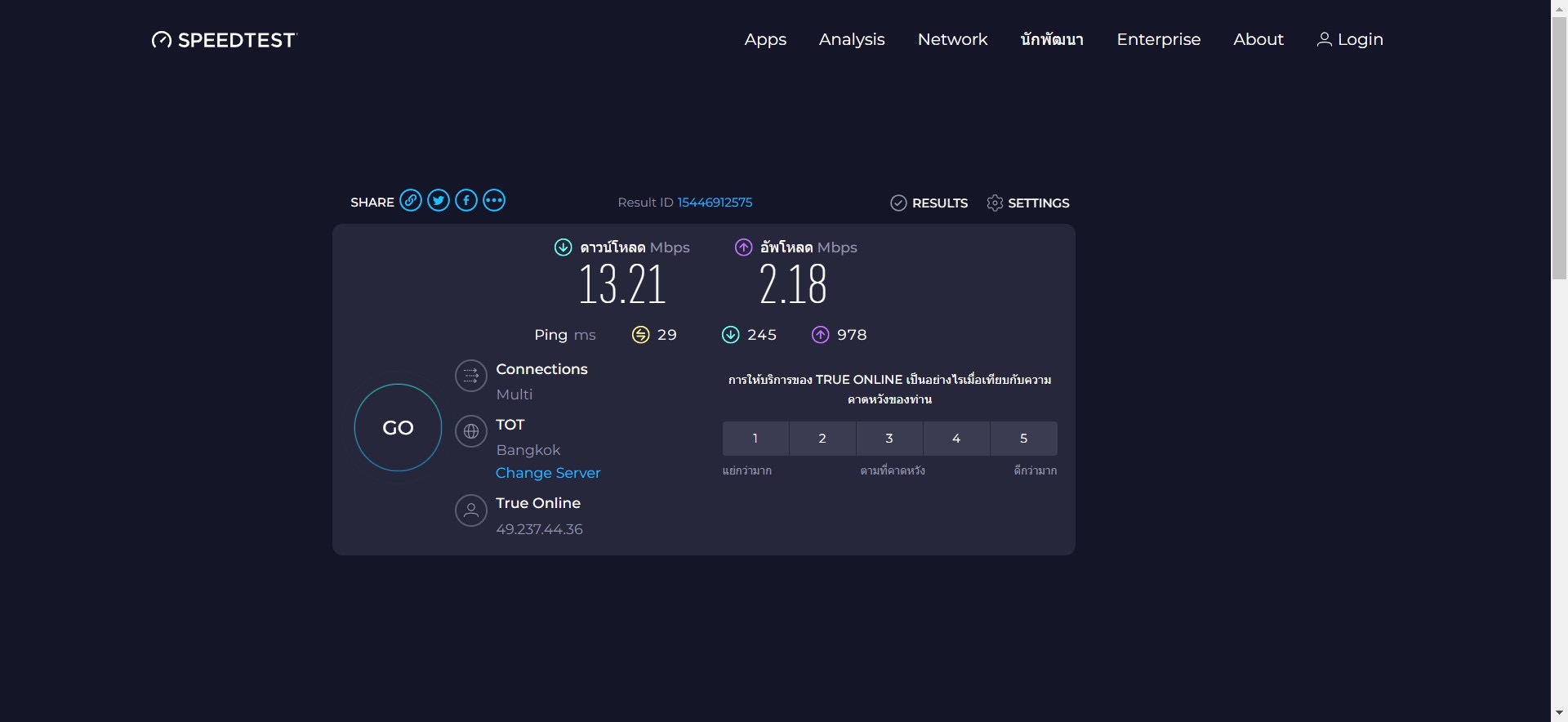
Task: Copy the share link icon
Action: [411, 201]
